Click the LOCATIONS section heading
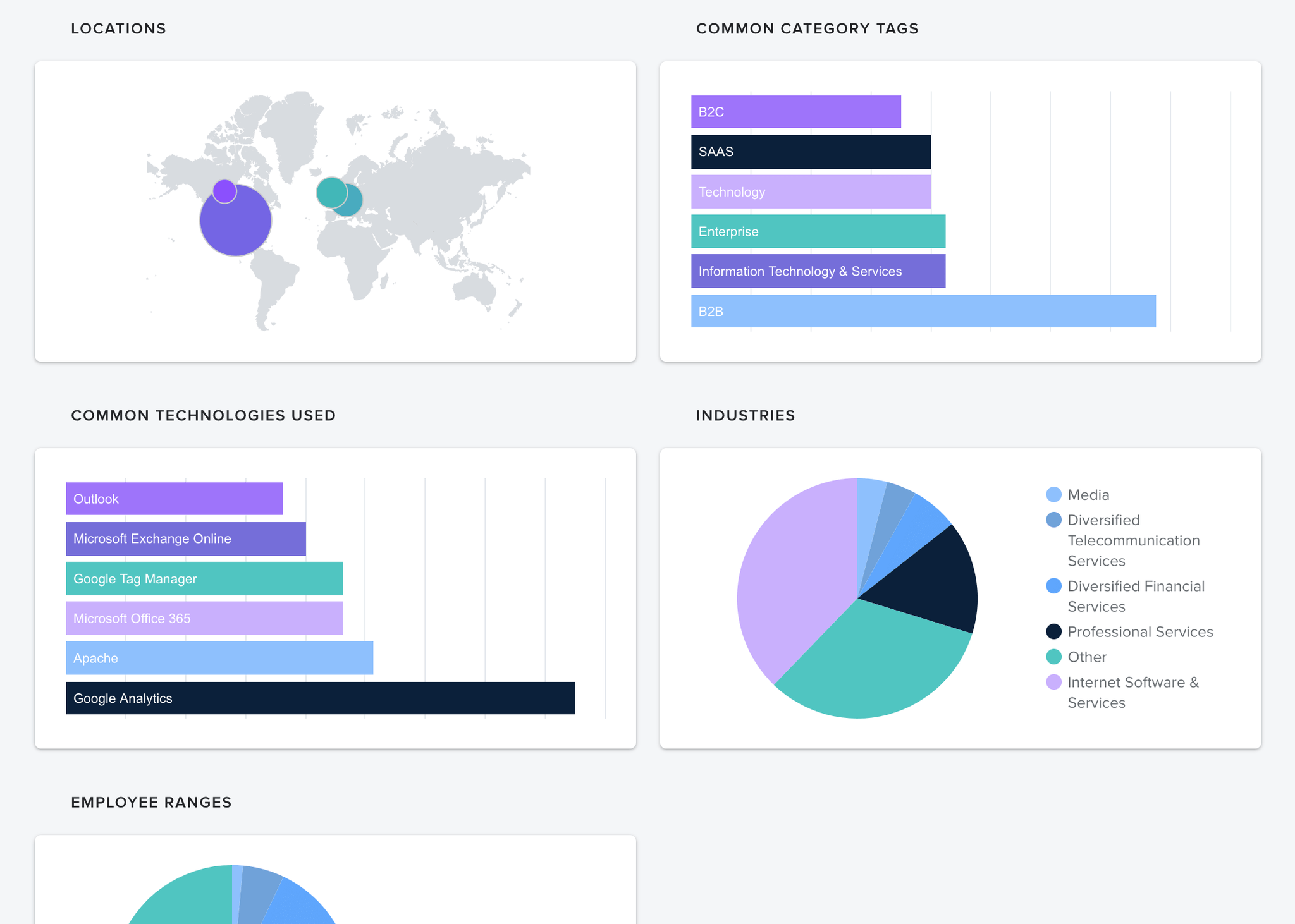This screenshot has height=924, width=1295. coord(118,28)
